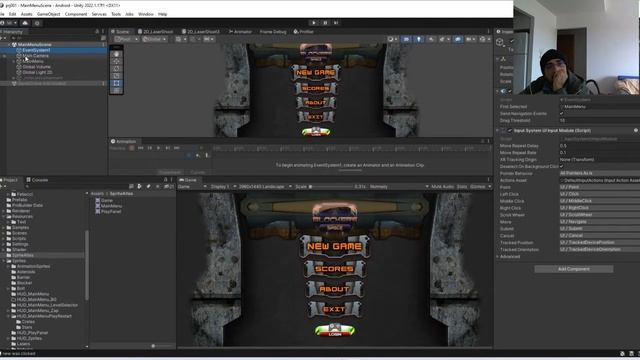Open Pivot handle position dropdown
Image resolution: width=640 pixels, height=360 pixels.
coord(127,39)
